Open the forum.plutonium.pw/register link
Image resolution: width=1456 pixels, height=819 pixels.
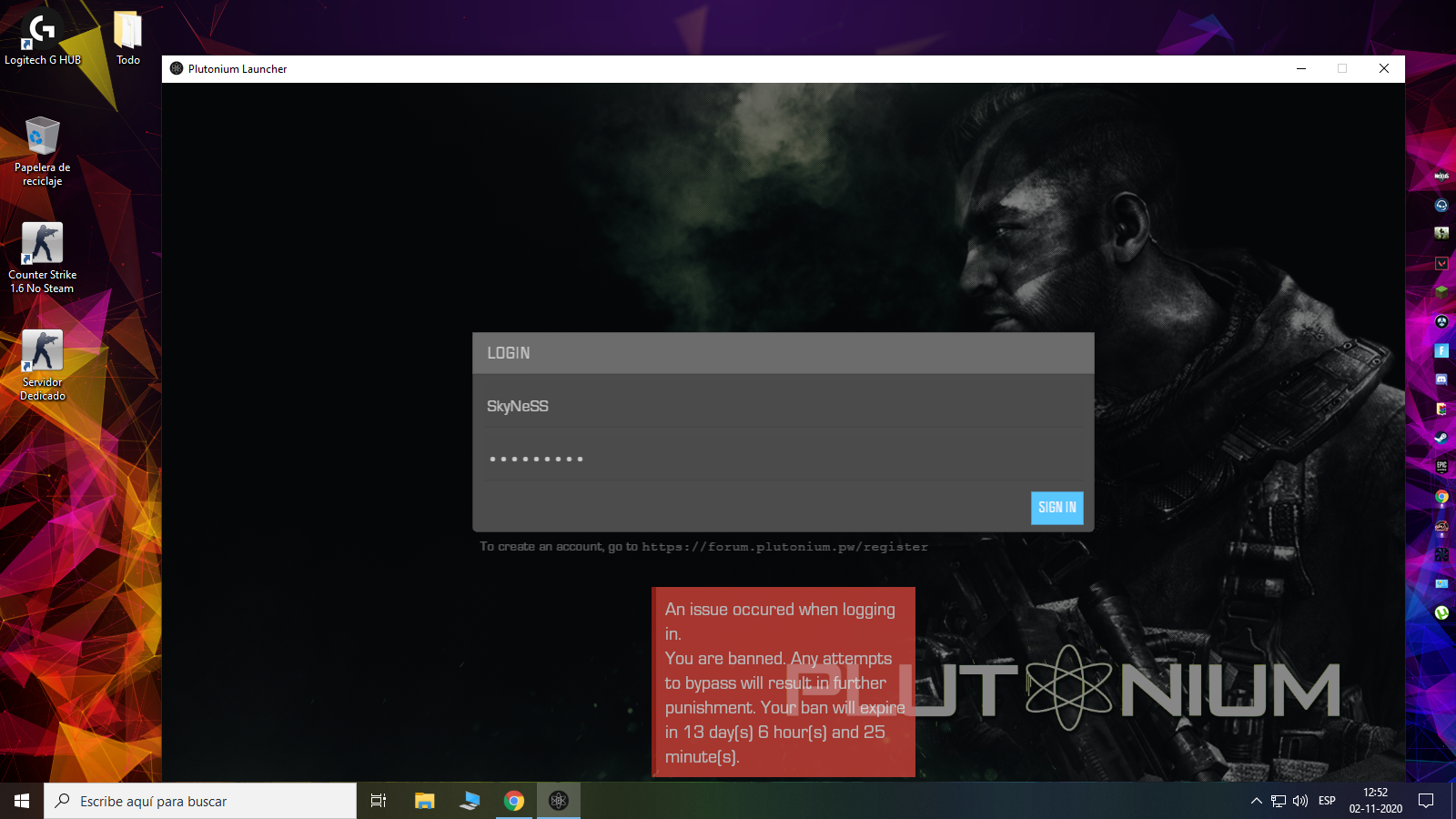pyautogui.click(x=784, y=547)
